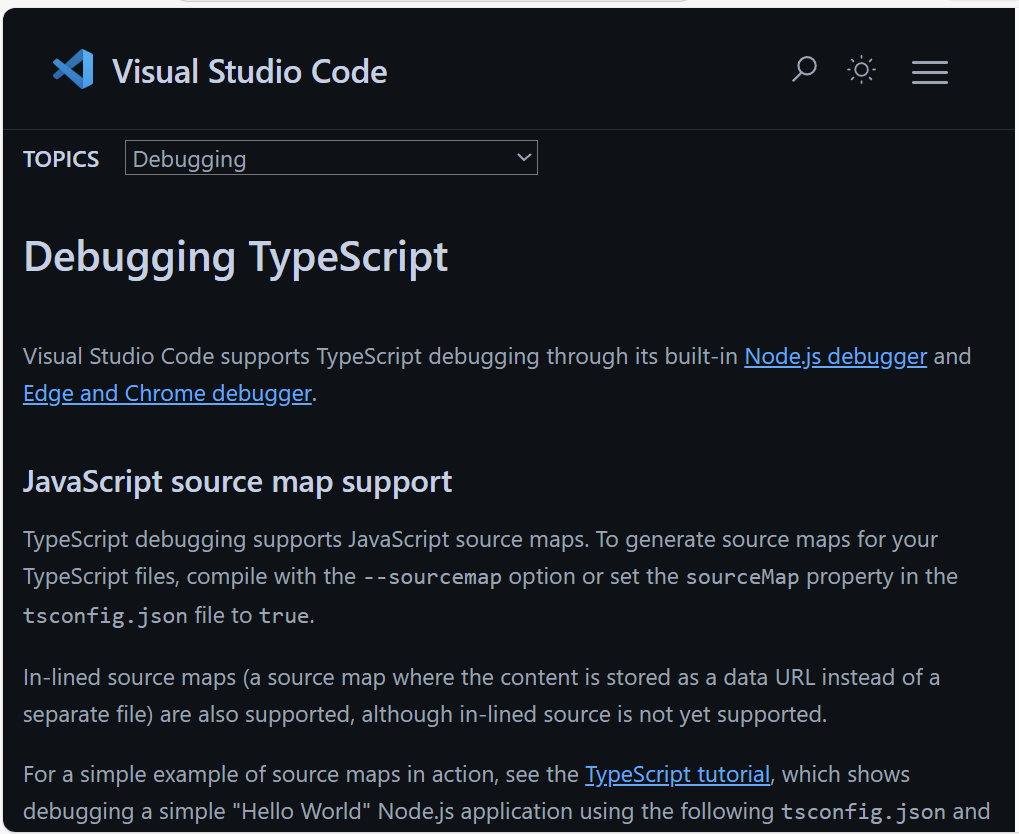The height and width of the screenshot is (834, 1019).
Task: Click the --sourcemap inline code text
Action: point(432,577)
